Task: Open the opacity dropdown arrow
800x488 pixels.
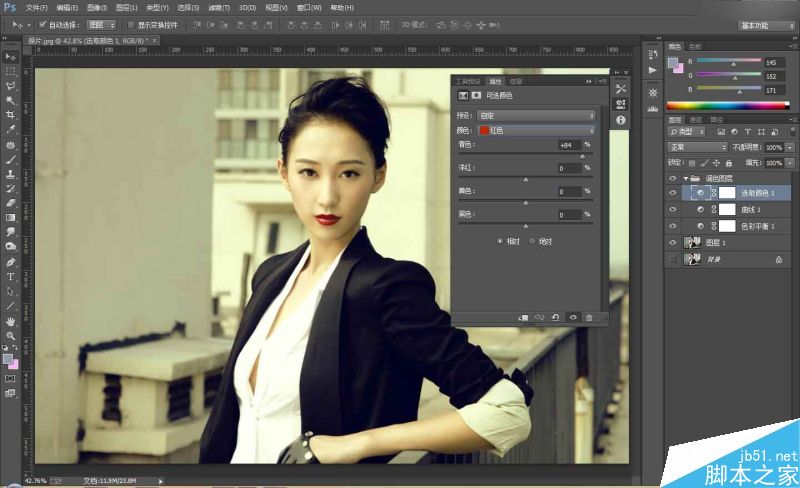Action: point(790,148)
